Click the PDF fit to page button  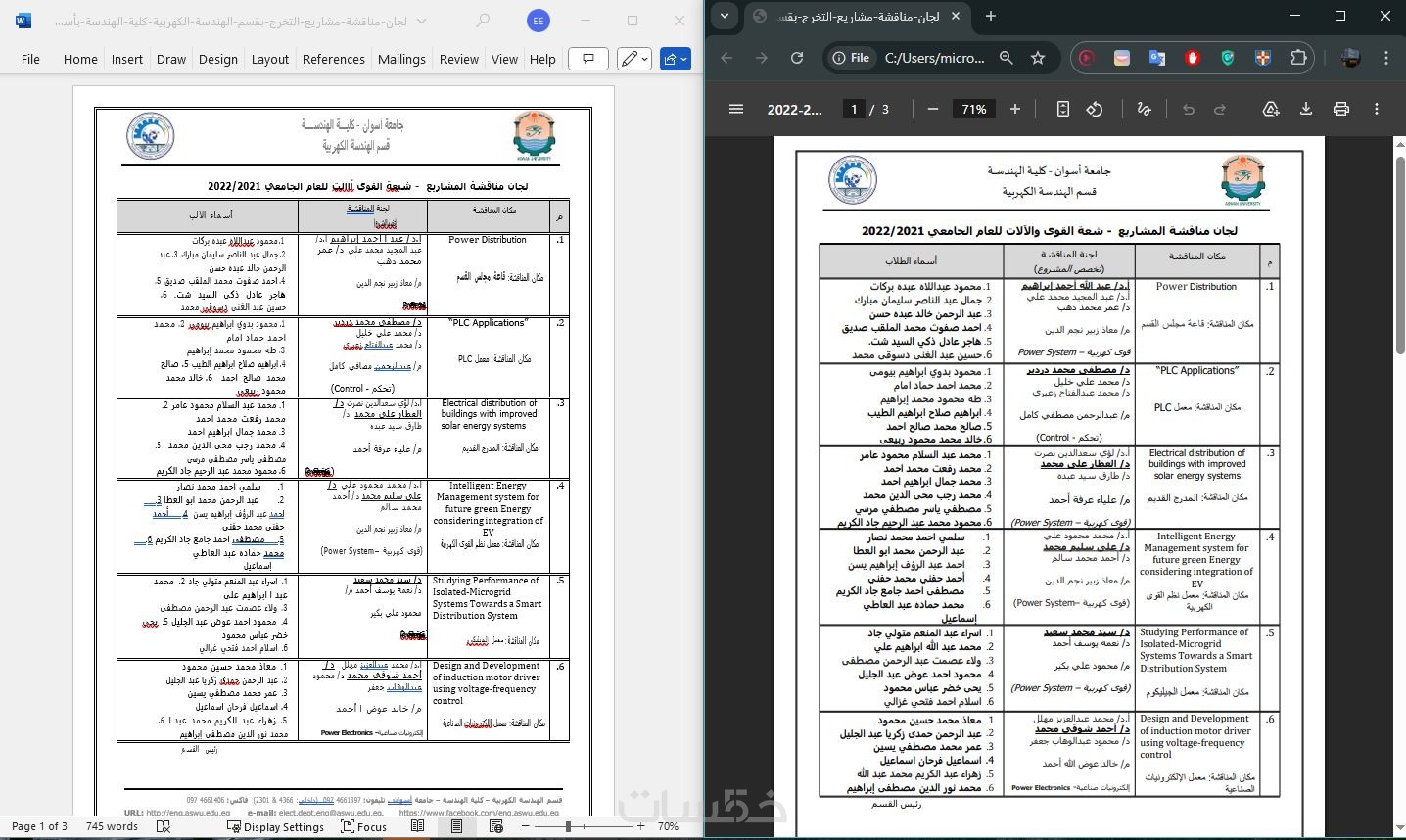click(1063, 109)
